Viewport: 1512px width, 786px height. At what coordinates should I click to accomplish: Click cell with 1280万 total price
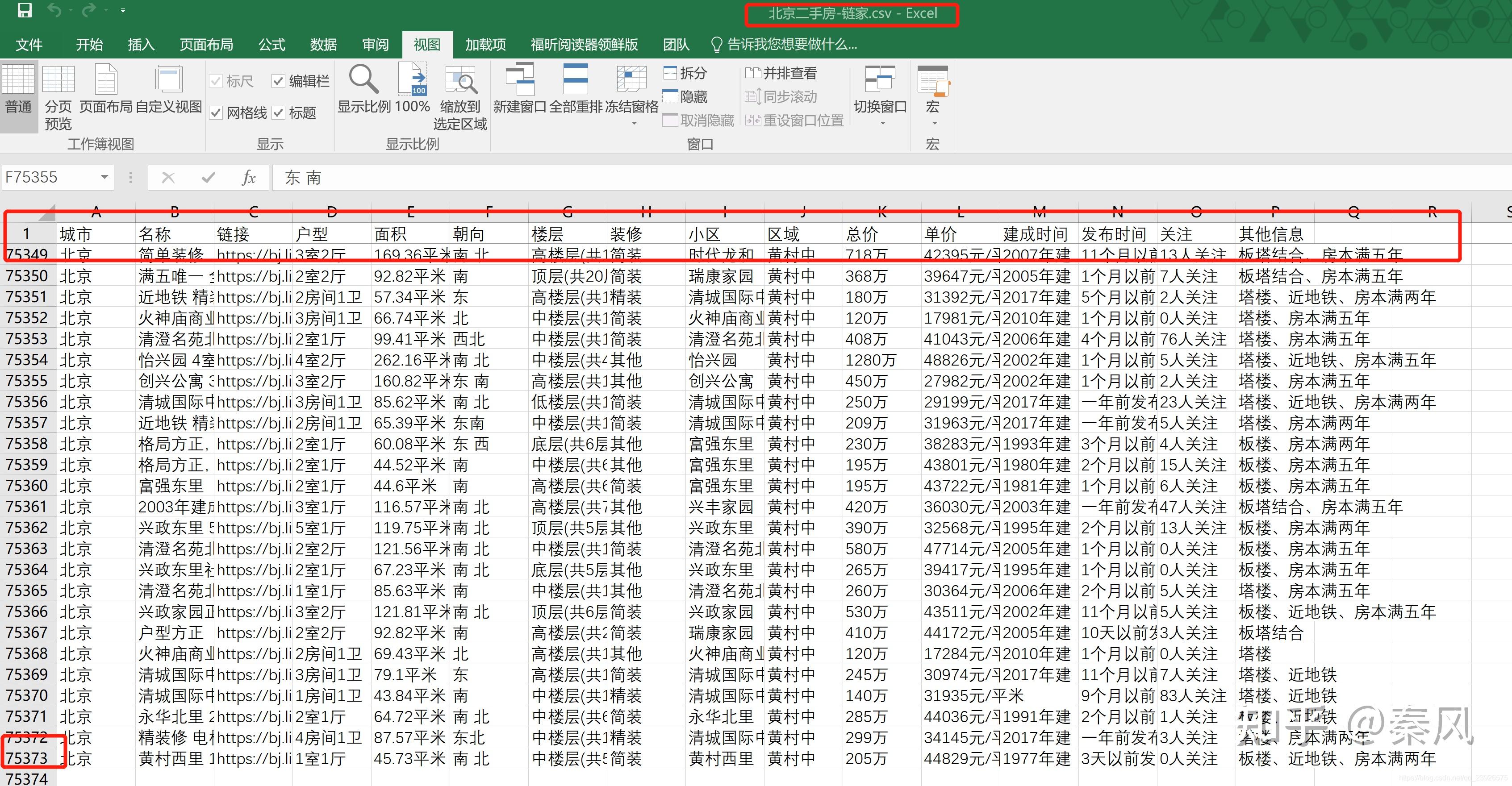tap(882, 360)
